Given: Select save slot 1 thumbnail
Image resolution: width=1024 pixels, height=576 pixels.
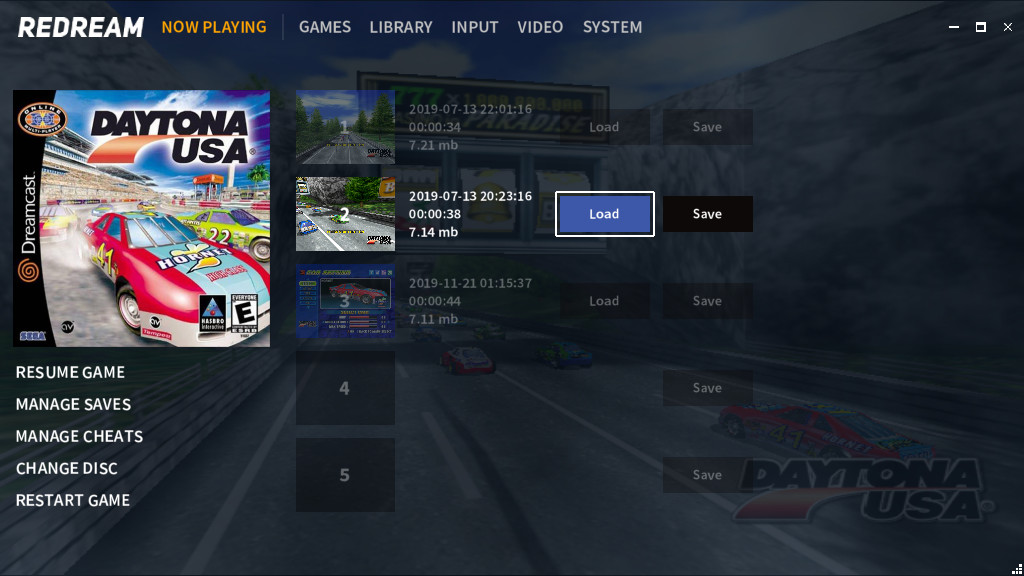Looking at the screenshot, I should pos(345,127).
